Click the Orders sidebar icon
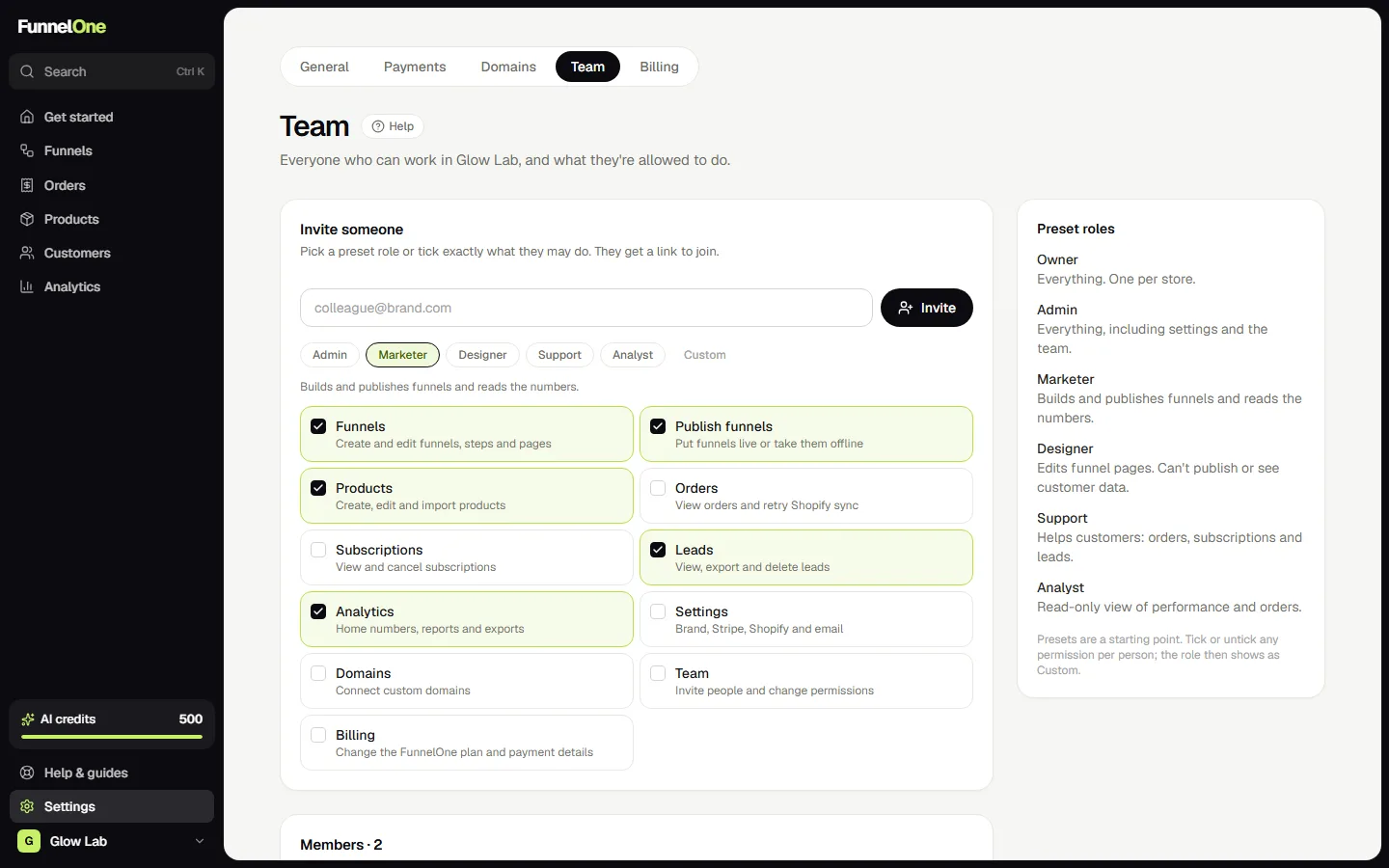Image resolution: width=1389 pixels, height=868 pixels. 27,185
